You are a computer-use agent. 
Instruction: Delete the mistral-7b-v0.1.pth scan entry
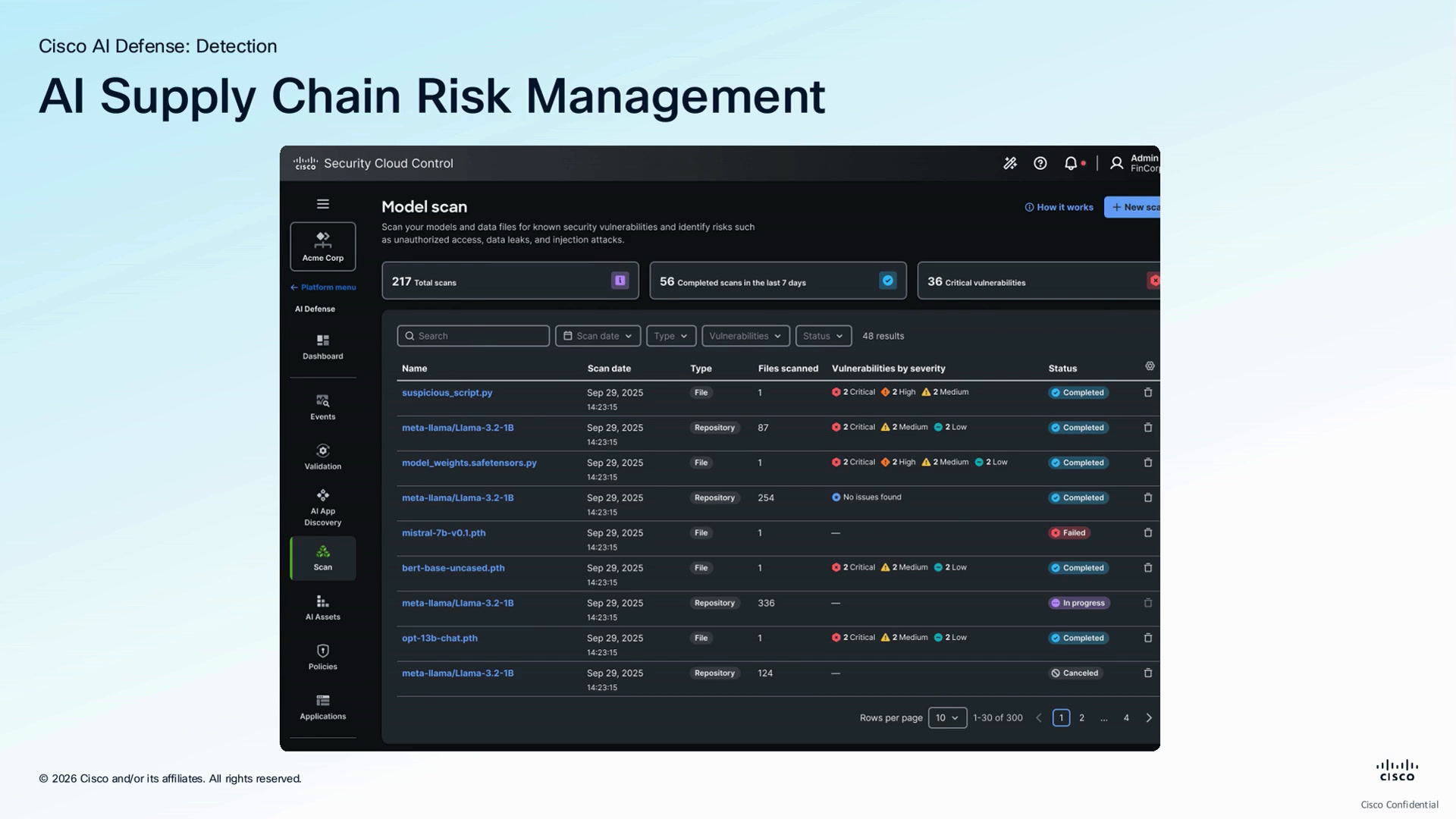coord(1148,533)
